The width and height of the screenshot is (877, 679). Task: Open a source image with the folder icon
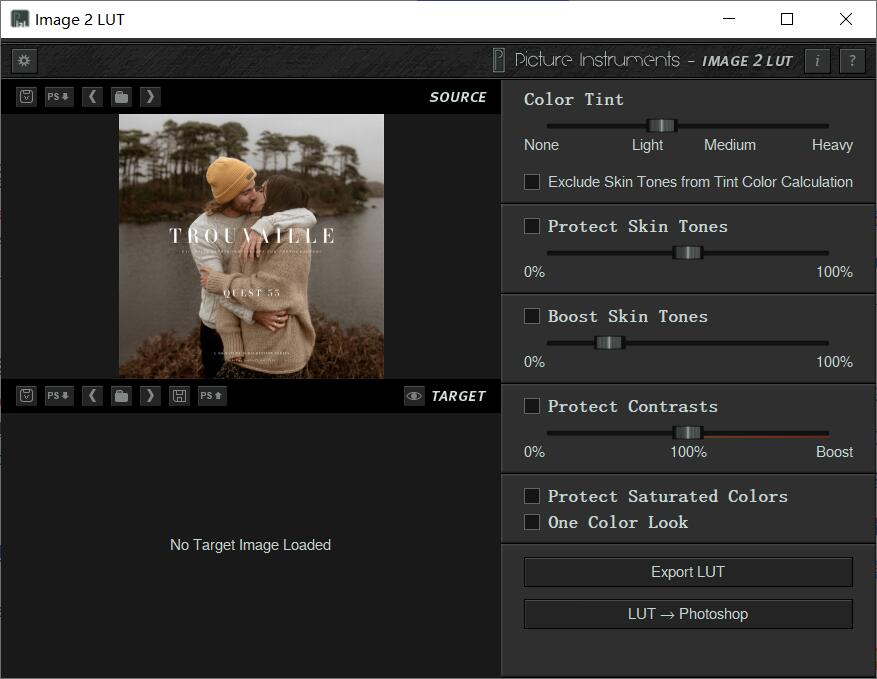(x=121, y=96)
